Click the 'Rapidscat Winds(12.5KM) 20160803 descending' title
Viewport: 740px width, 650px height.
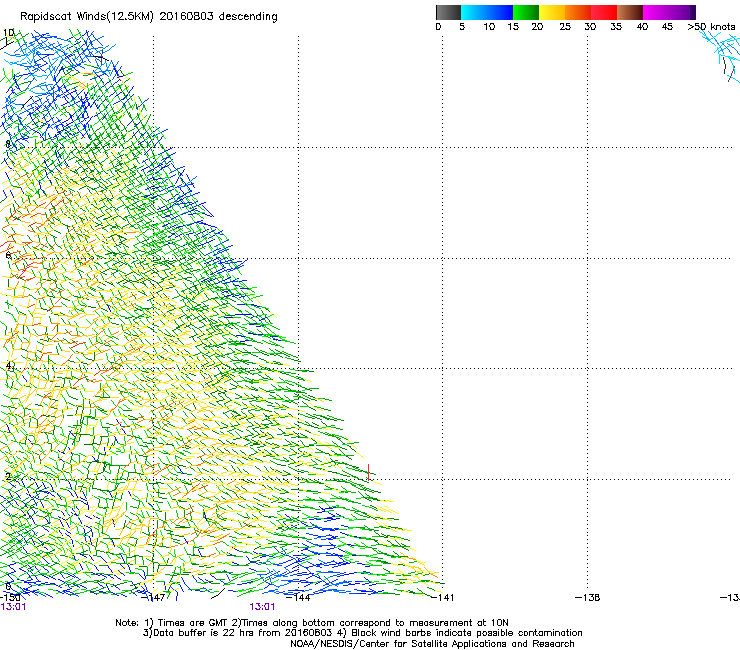tap(149, 17)
